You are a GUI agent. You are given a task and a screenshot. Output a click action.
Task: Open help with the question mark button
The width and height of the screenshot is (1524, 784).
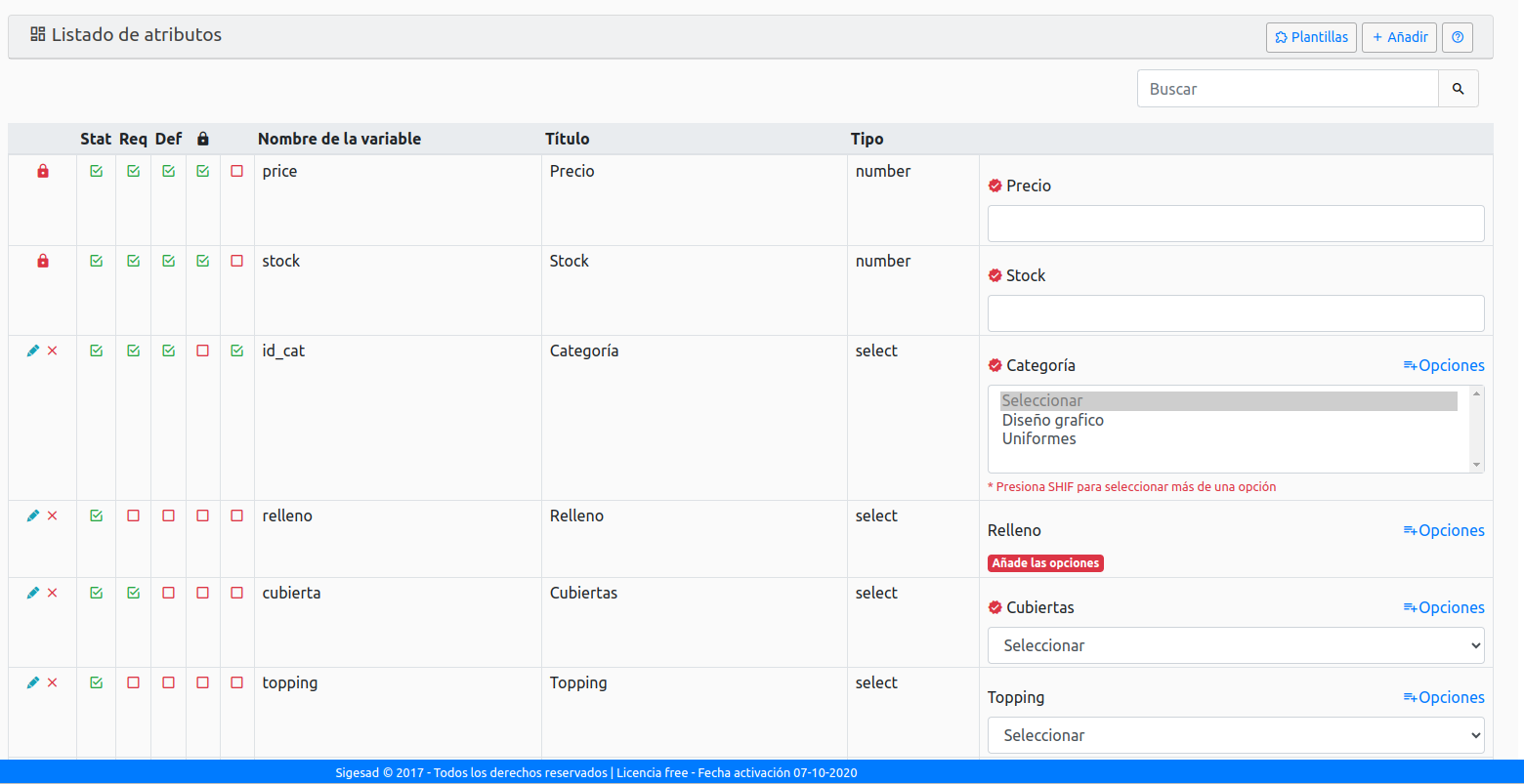point(1458,37)
